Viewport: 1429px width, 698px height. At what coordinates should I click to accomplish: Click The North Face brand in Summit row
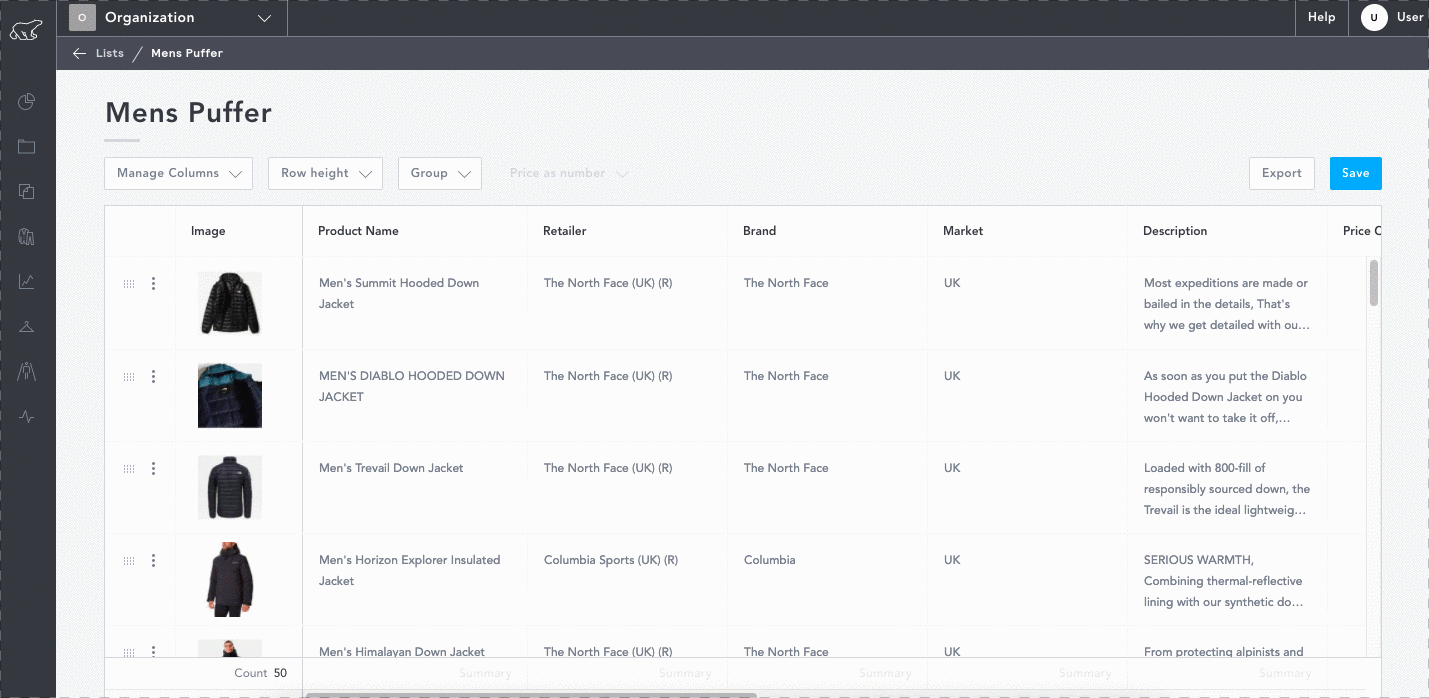pos(786,283)
